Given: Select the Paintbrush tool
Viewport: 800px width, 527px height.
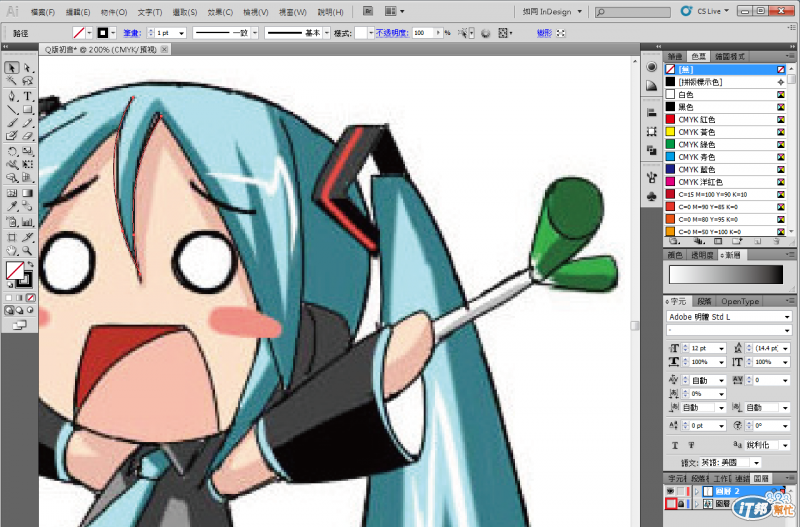Looking at the screenshot, I should pos(12,122).
